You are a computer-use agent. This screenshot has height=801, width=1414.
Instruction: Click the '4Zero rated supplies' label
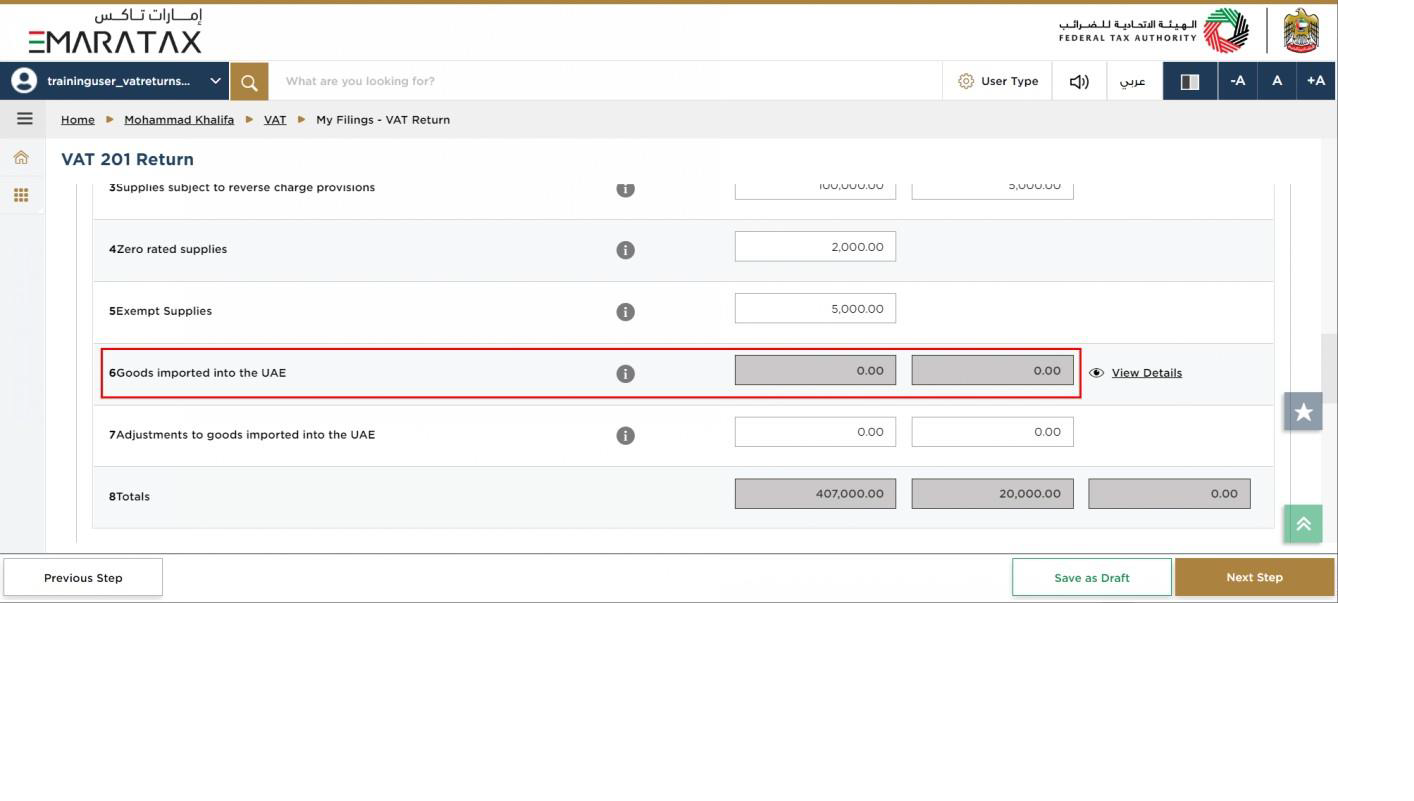(168, 249)
